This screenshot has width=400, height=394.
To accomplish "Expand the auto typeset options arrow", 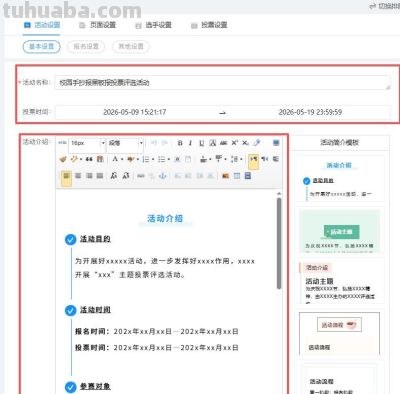I will pyautogui.click(x=81, y=160).
